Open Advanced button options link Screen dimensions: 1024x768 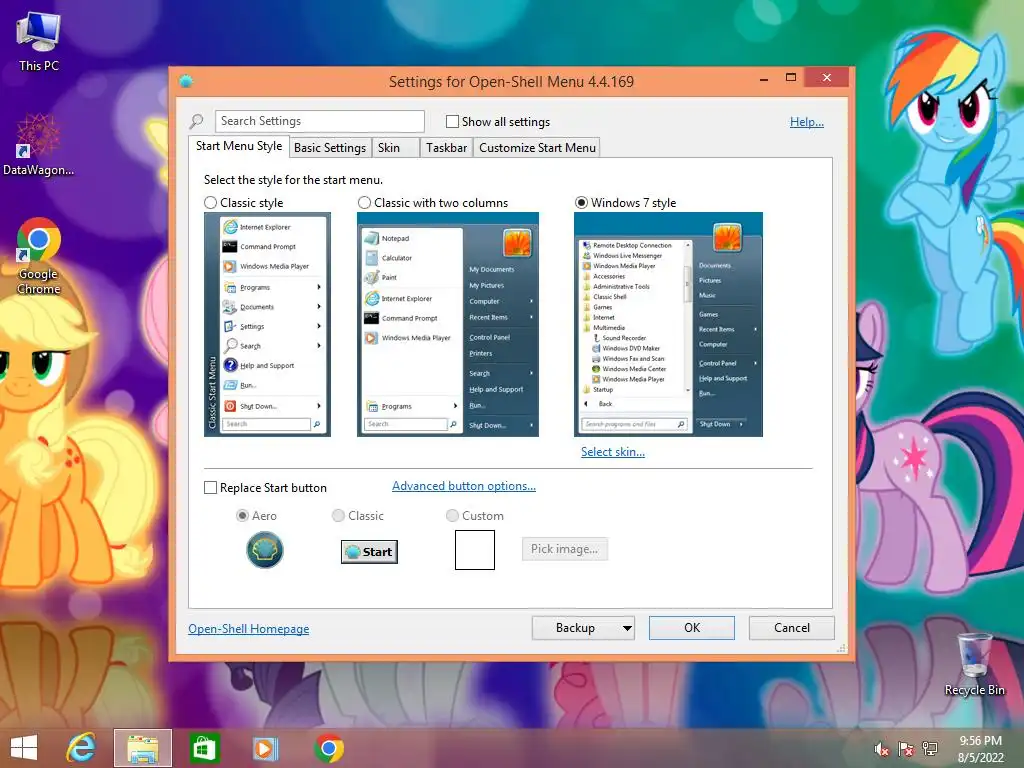pos(464,486)
